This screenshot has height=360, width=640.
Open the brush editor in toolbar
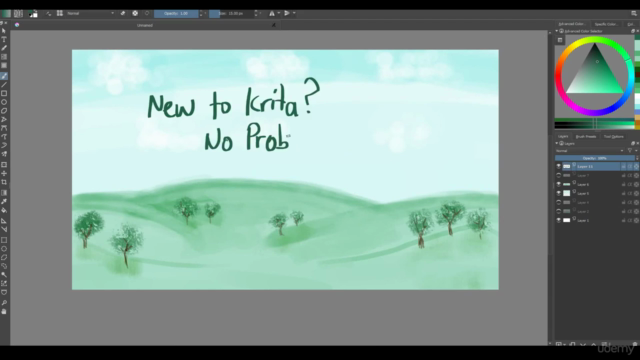tap(49, 13)
